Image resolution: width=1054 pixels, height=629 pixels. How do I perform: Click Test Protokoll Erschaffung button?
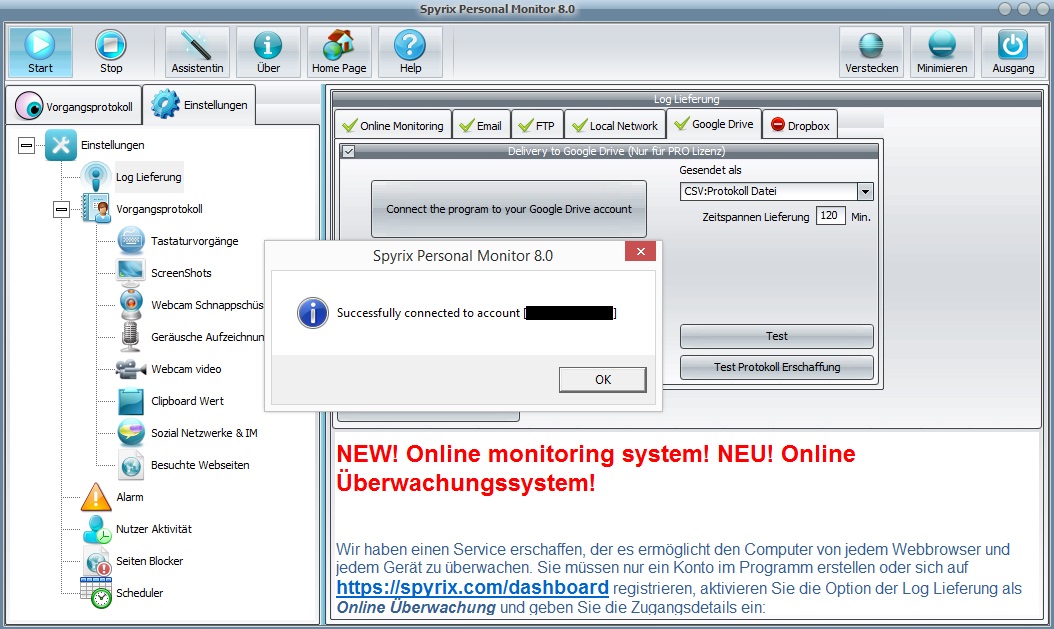pyautogui.click(x=776, y=367)
